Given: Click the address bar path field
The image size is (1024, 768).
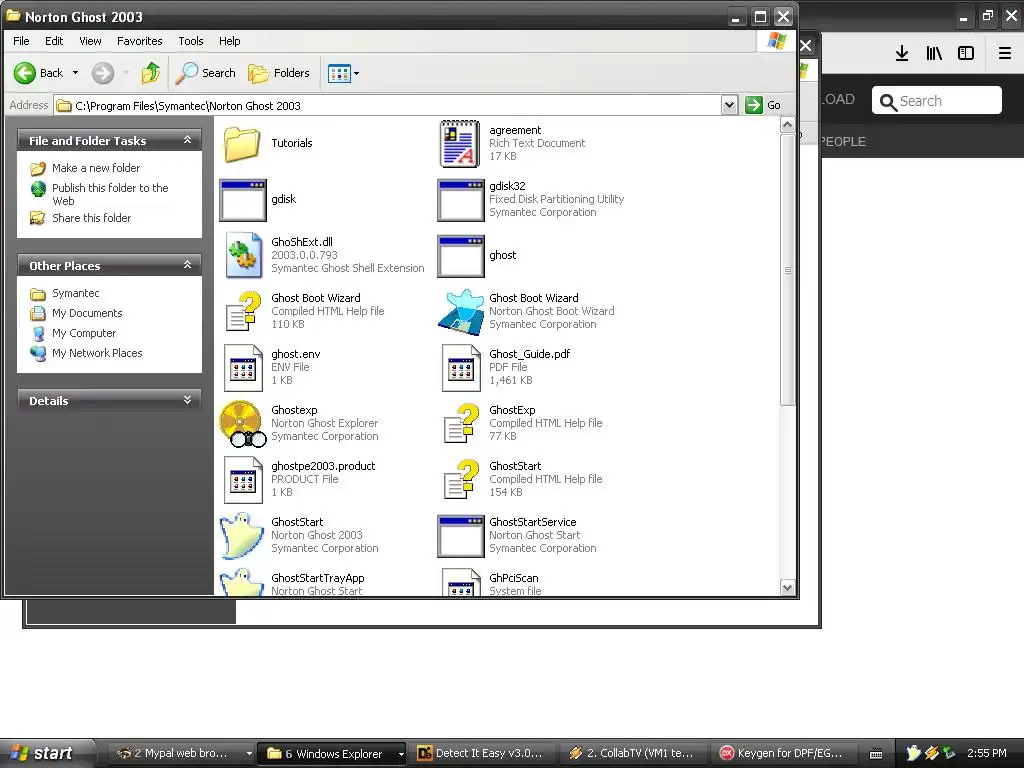Looking at the screenshot, I should click(388, 105).
